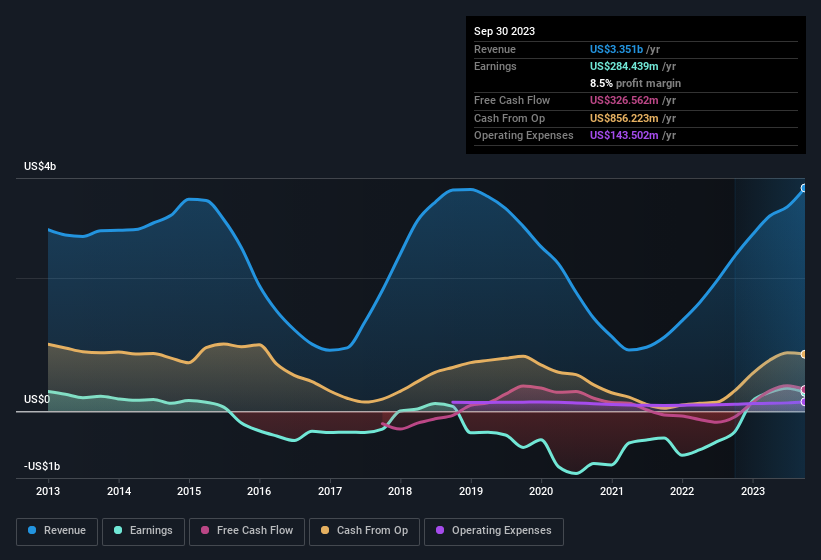Click the US$4b y-axis label
This screenshot has width=821, height=560.
pyautogui.click(x=40, y=166)
